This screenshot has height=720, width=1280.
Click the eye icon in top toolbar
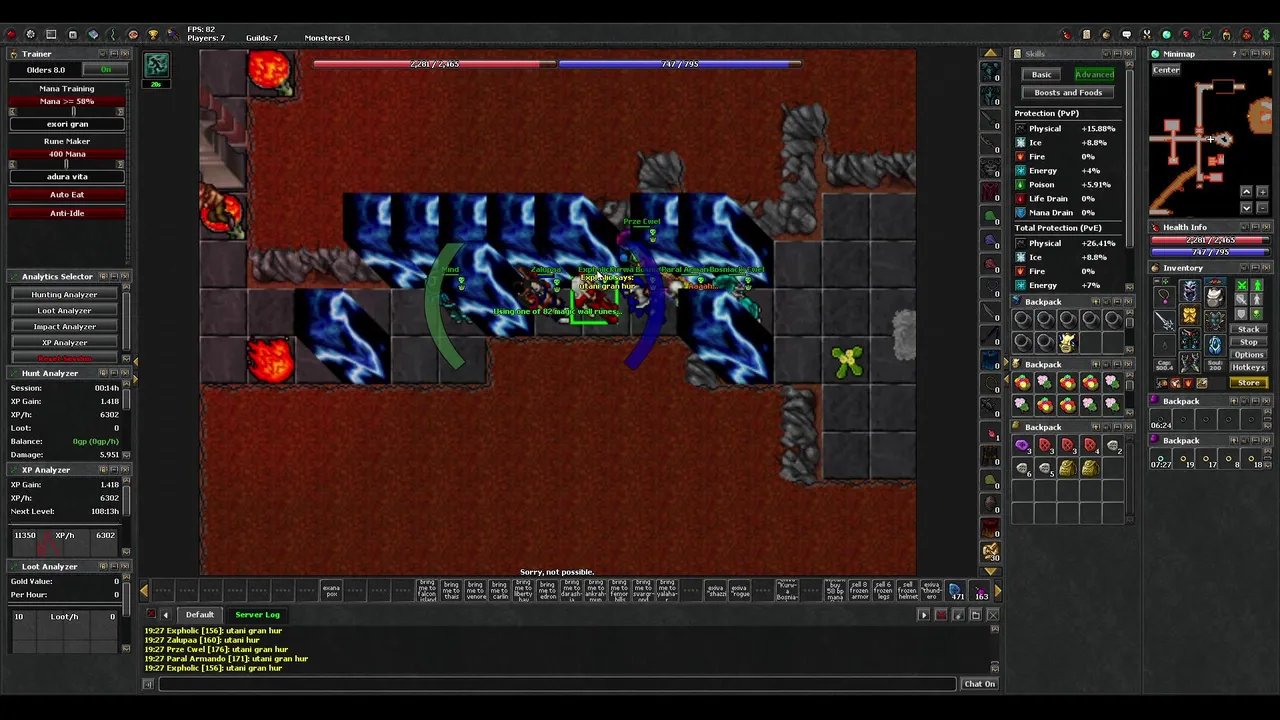click(133, 35)
